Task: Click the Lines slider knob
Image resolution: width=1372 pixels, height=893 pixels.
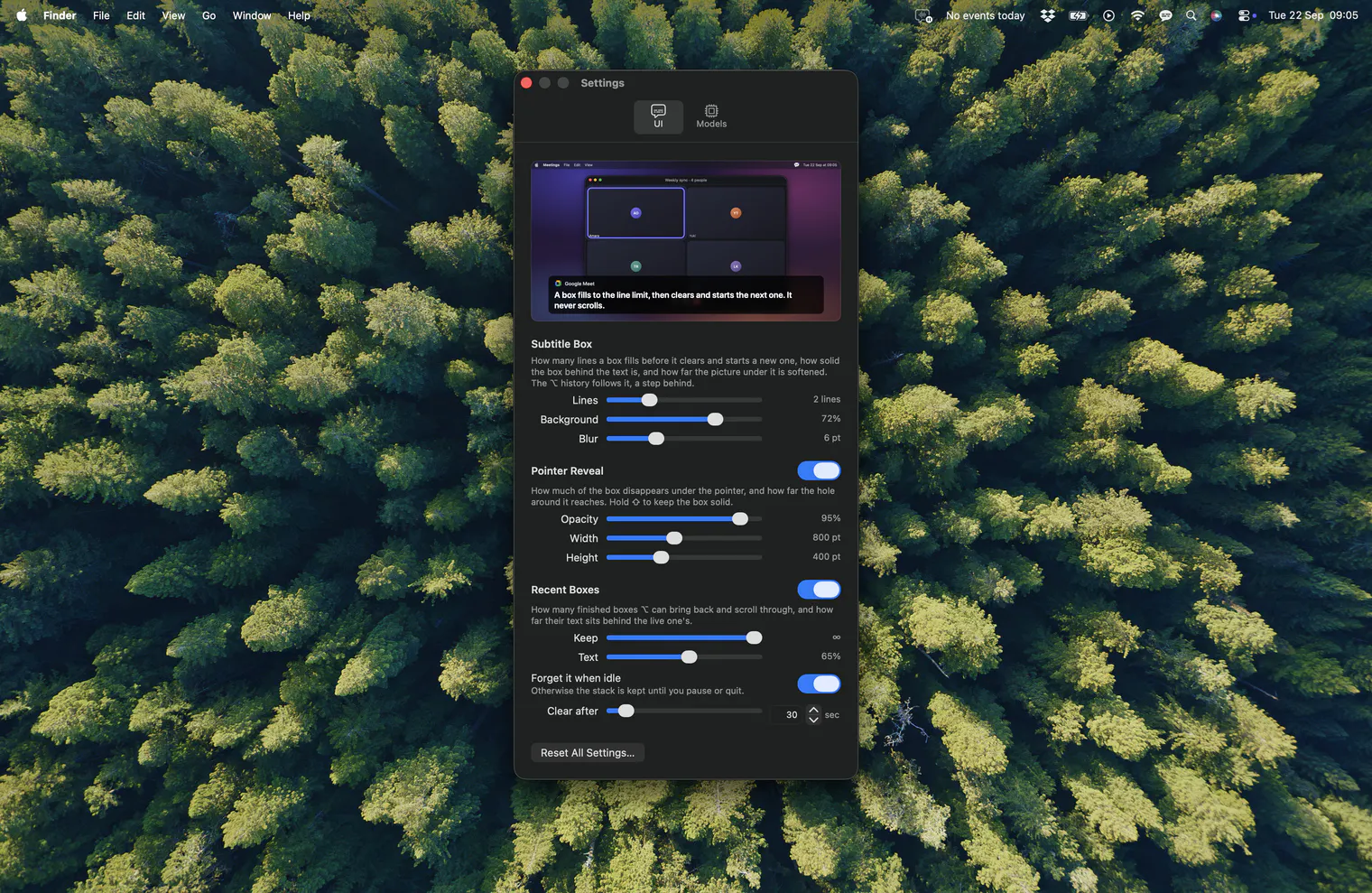Action: tap(650, 400)
